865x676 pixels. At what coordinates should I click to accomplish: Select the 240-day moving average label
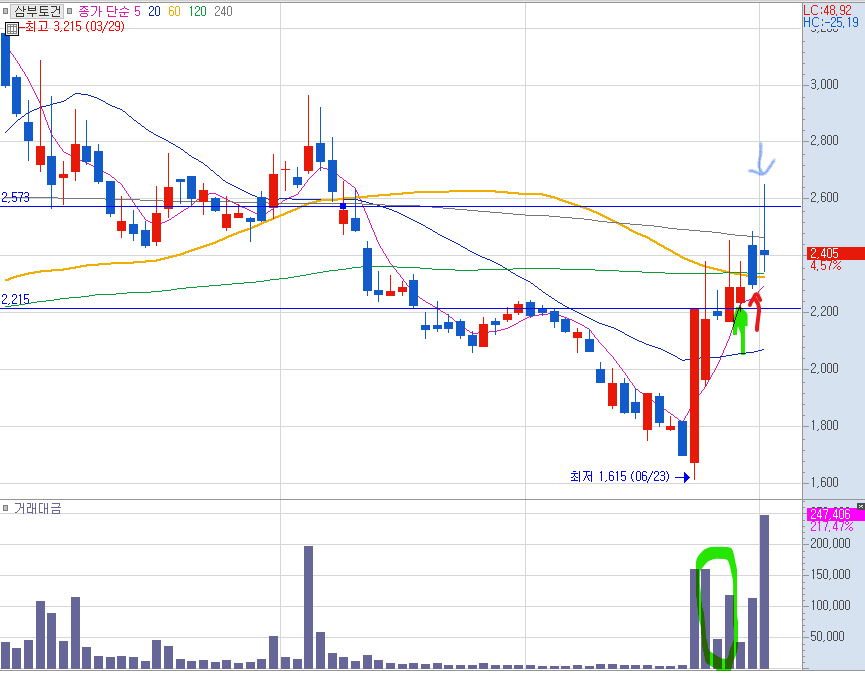(x=223, y=11)
